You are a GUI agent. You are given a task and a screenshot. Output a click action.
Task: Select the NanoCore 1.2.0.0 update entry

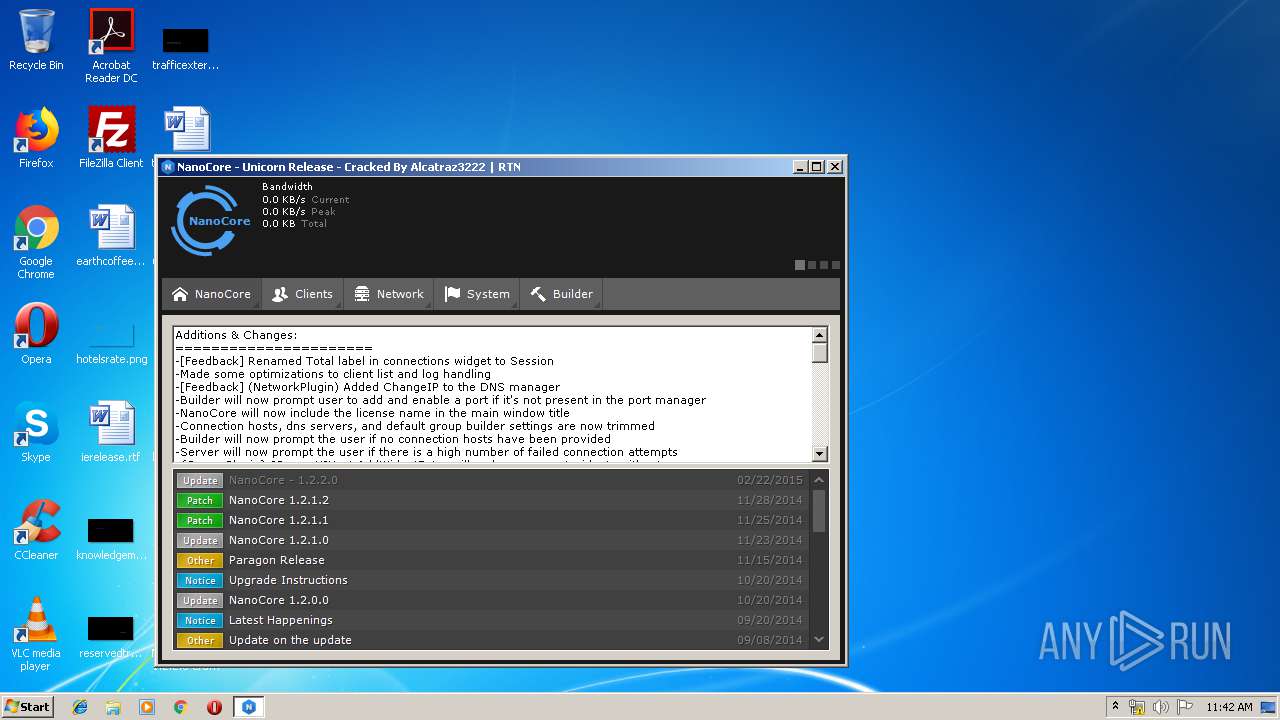[490, 600]
